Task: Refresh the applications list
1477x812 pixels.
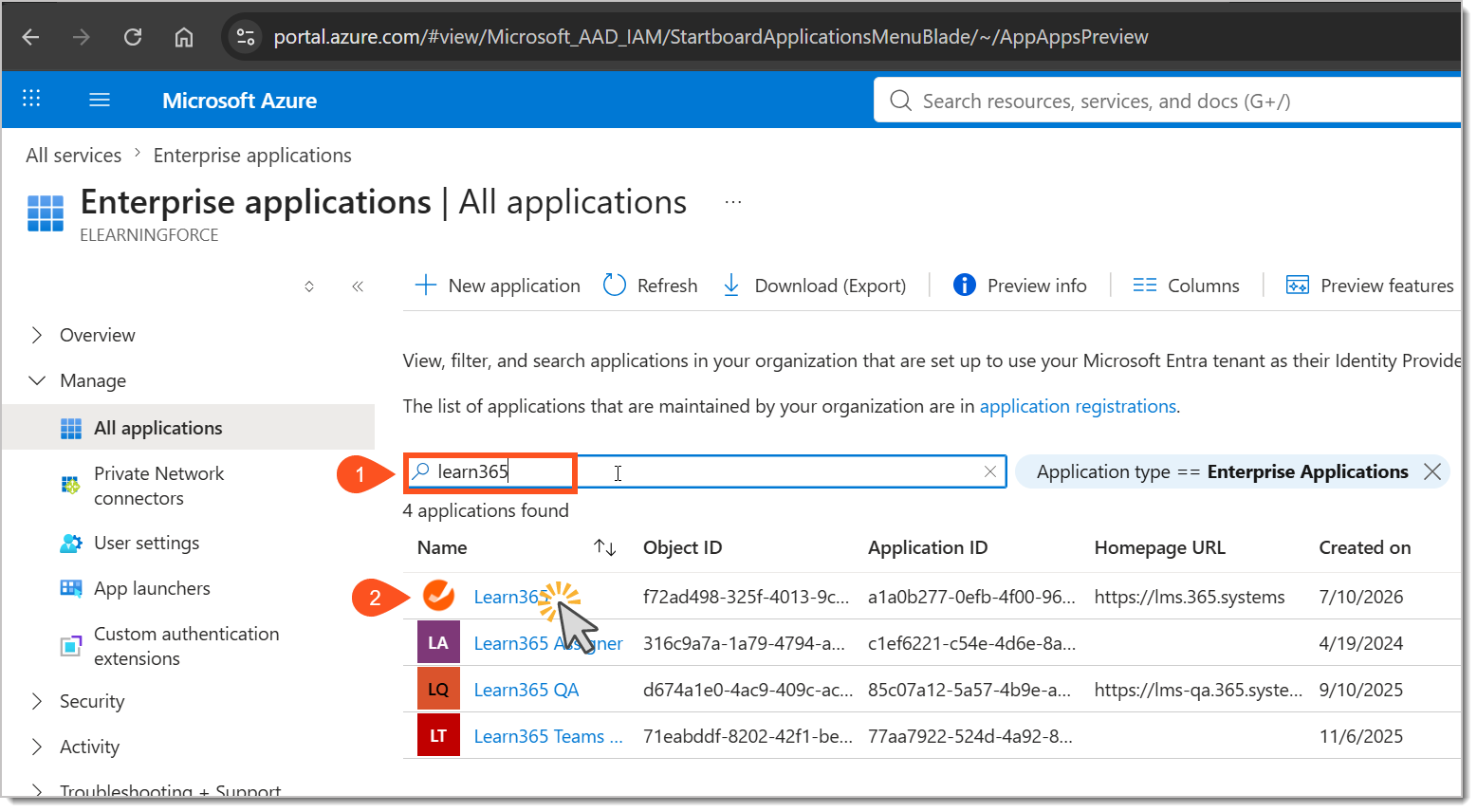Action: (x=650, y=286)
